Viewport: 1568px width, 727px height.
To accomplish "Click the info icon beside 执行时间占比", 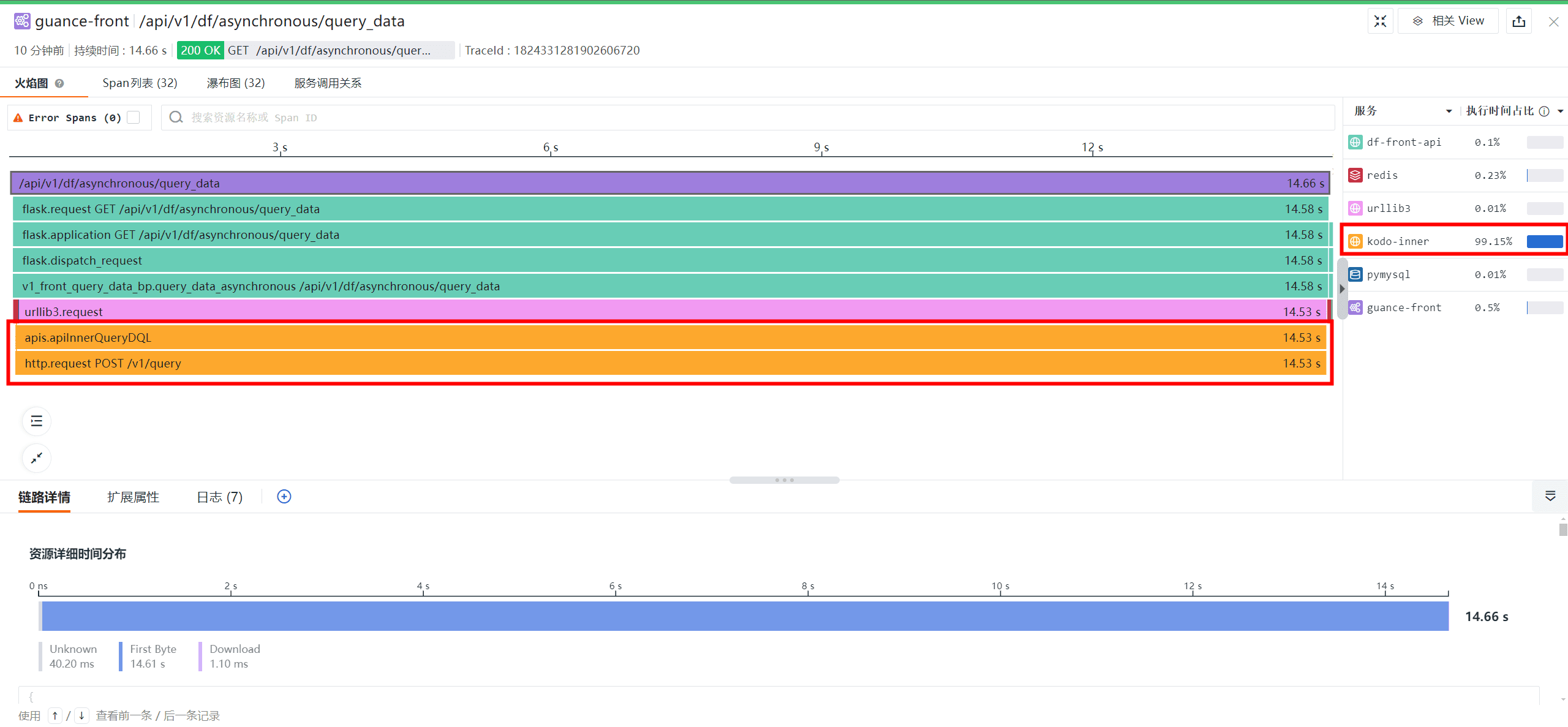I will coord(1544,111).
